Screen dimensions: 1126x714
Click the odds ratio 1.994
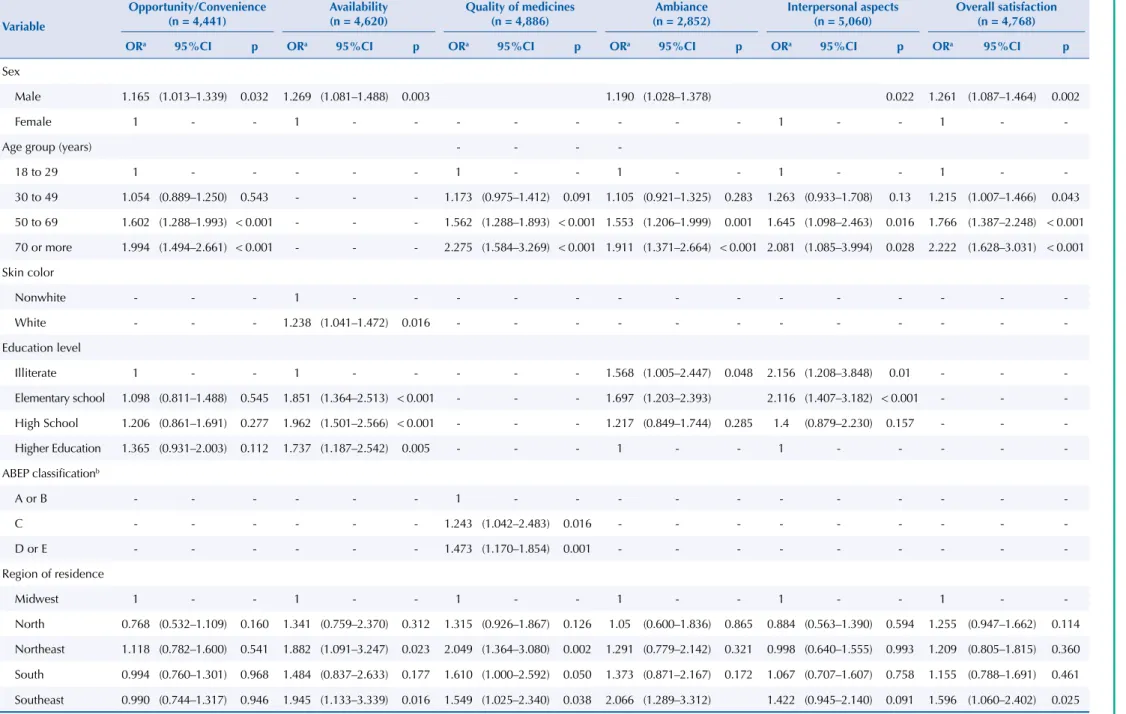click(135, 248)
